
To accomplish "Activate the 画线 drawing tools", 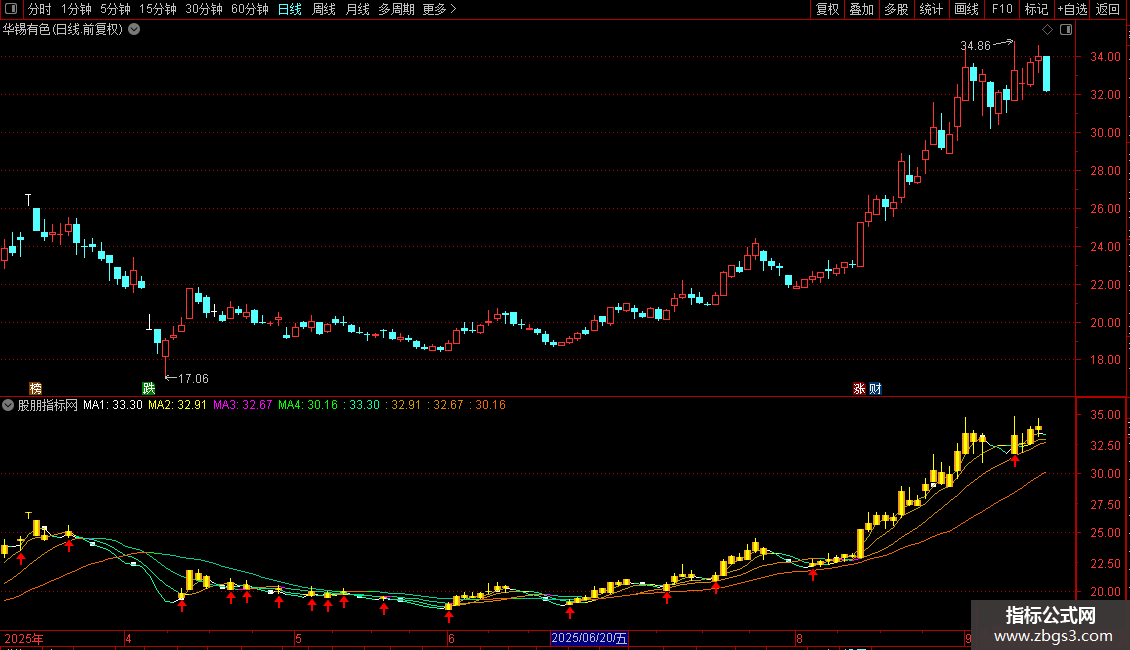I will coord(966,9).
